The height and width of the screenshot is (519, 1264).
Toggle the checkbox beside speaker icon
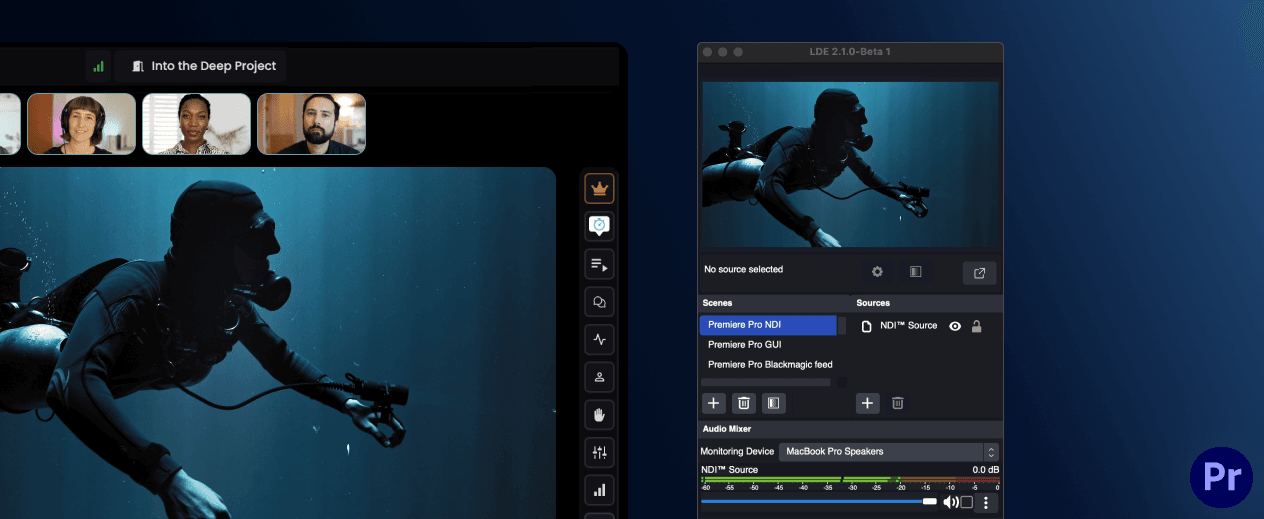(x=966, y=502)
